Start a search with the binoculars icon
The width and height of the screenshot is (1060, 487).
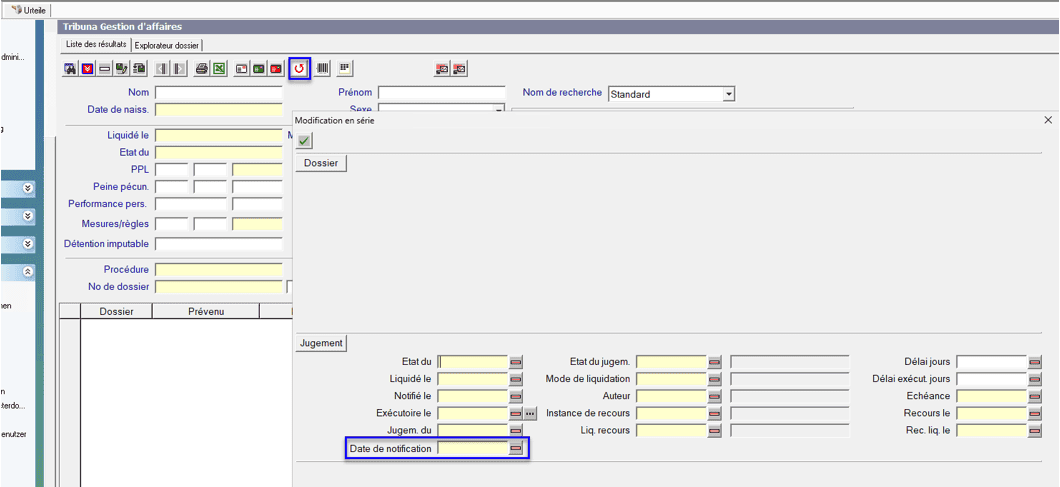click(x=70, y=68)
